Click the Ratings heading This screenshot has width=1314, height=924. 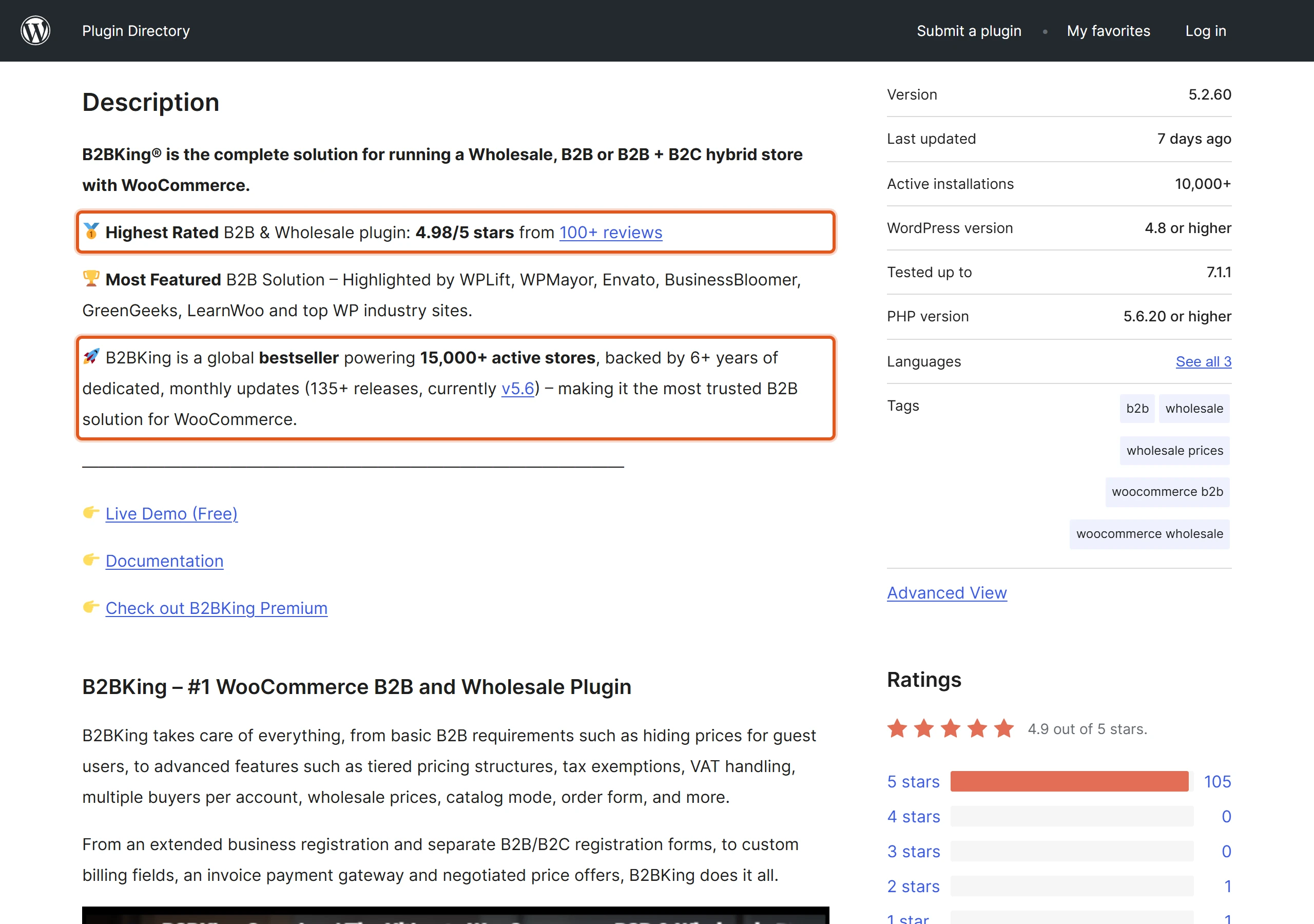[924, 680]
